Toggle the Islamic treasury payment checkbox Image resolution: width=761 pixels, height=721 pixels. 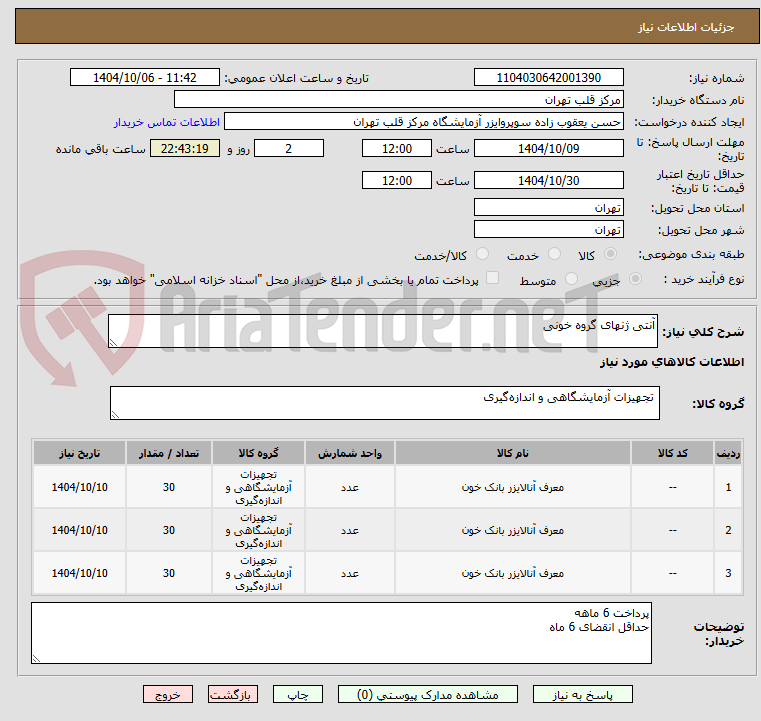493,278
